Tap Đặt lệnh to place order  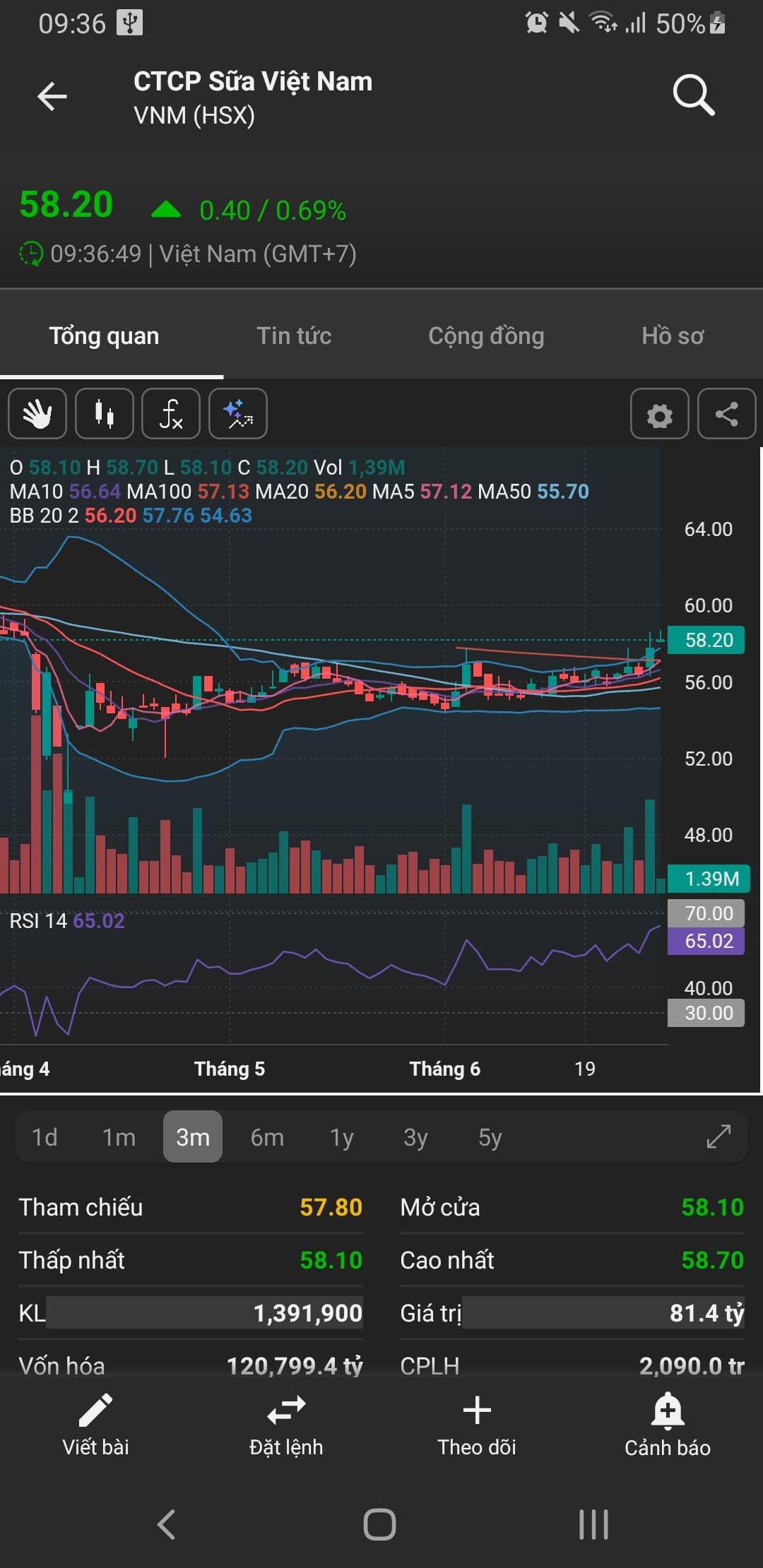(x=286, y=1425)
